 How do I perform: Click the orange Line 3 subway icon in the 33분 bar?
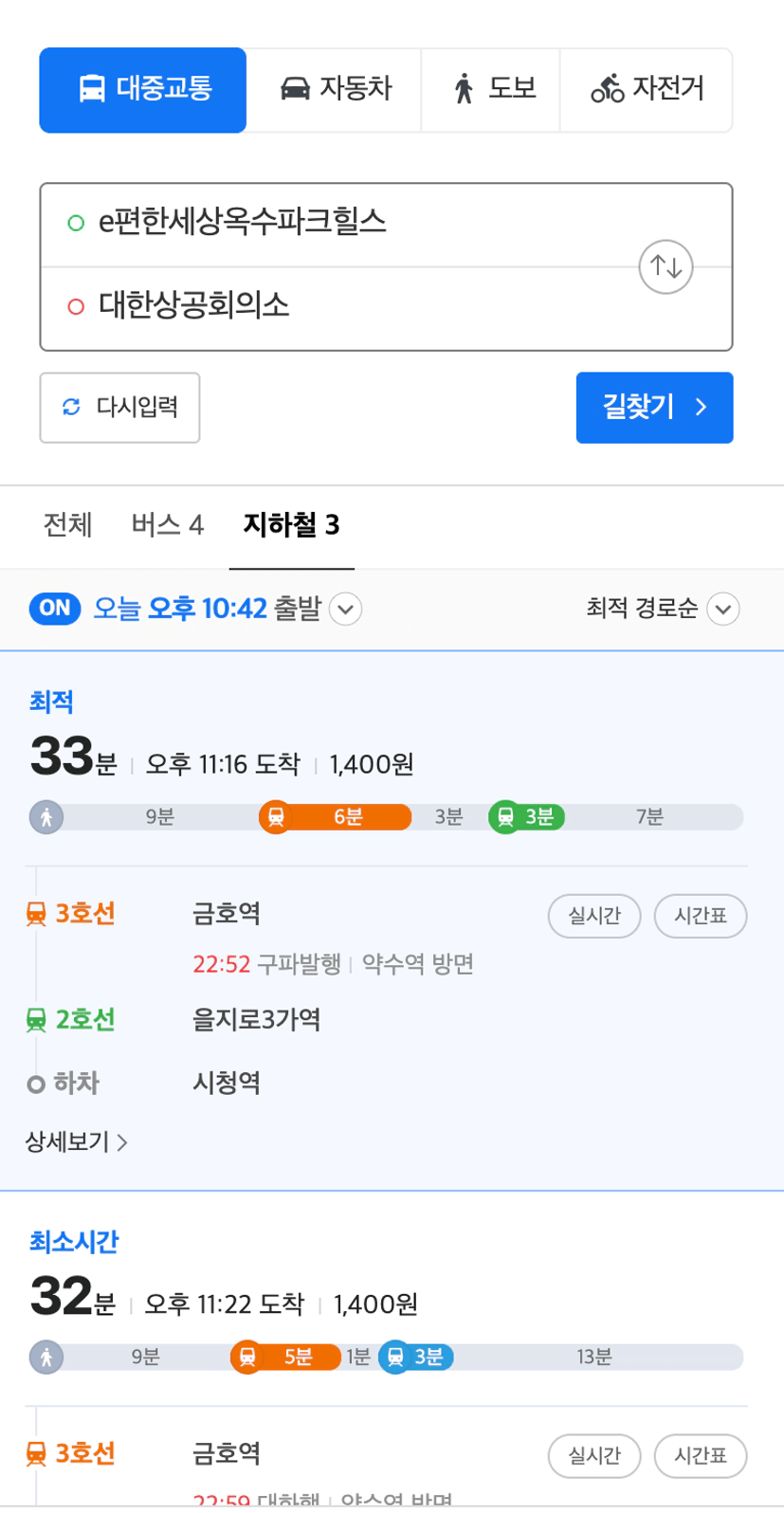tap(276, 816)
